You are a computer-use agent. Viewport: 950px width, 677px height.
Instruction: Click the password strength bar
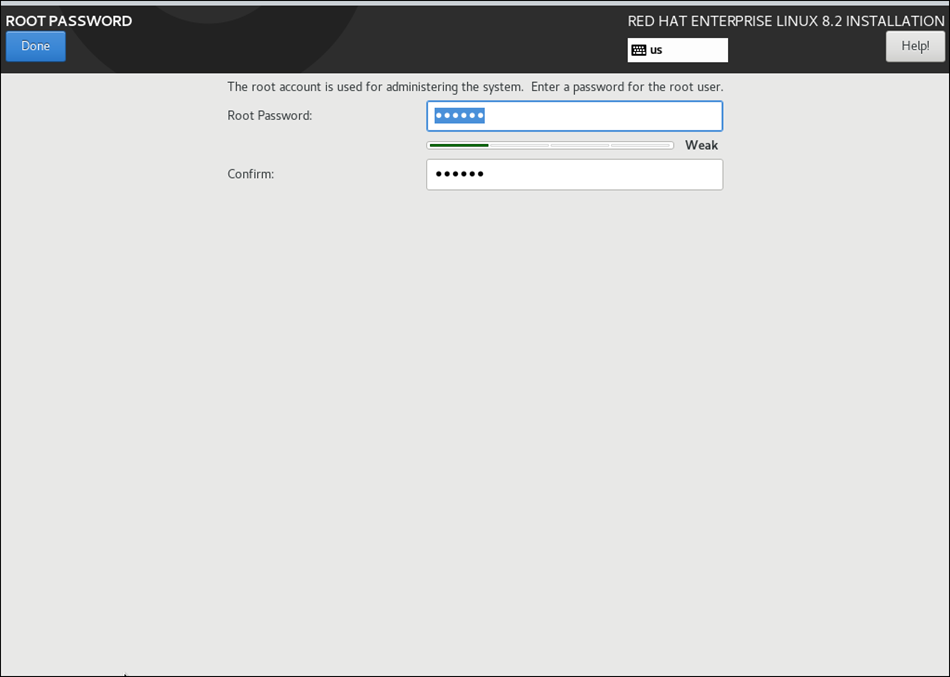[x=550, y=145]
